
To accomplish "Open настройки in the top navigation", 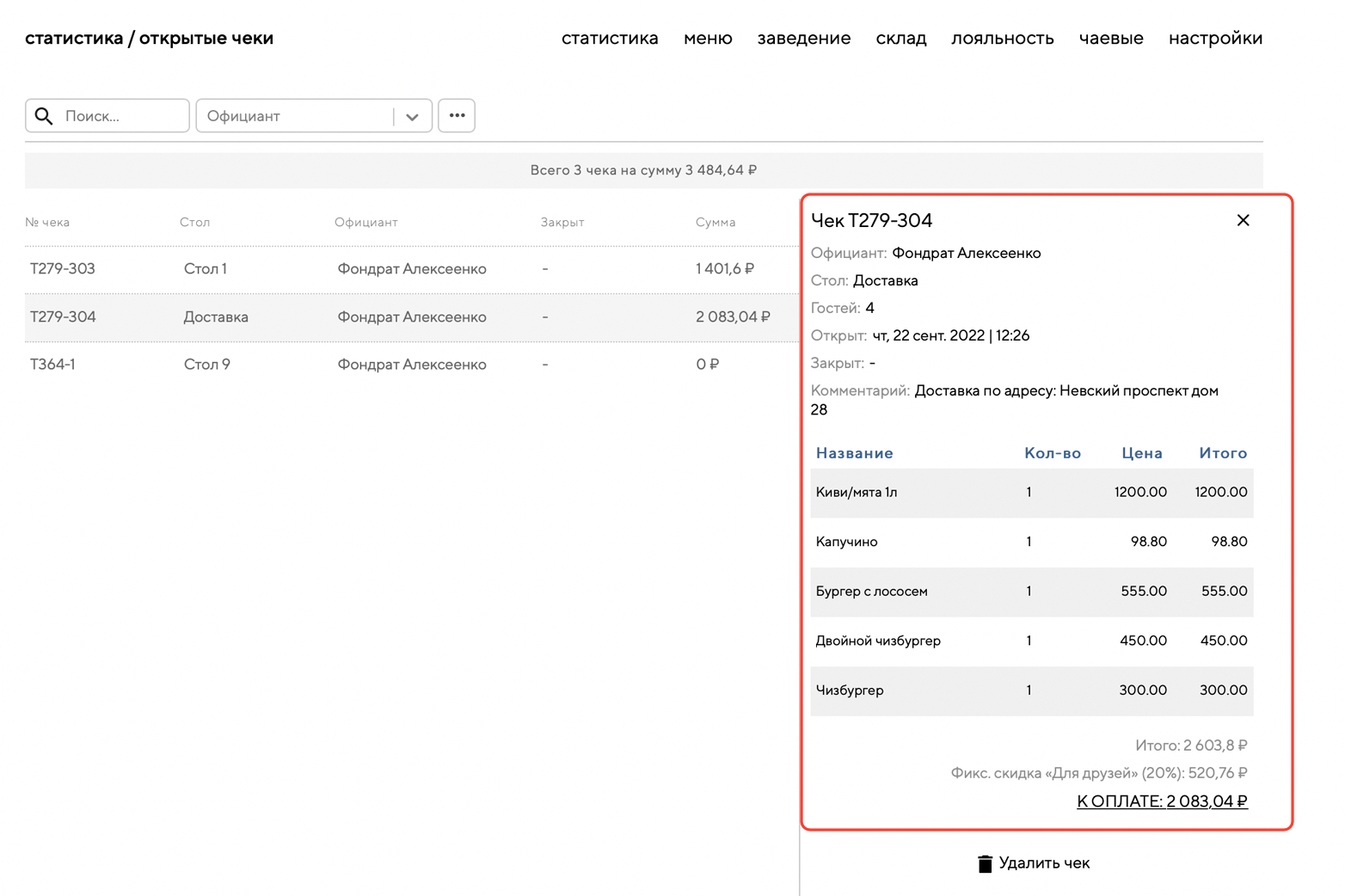I will point(1214,39).
